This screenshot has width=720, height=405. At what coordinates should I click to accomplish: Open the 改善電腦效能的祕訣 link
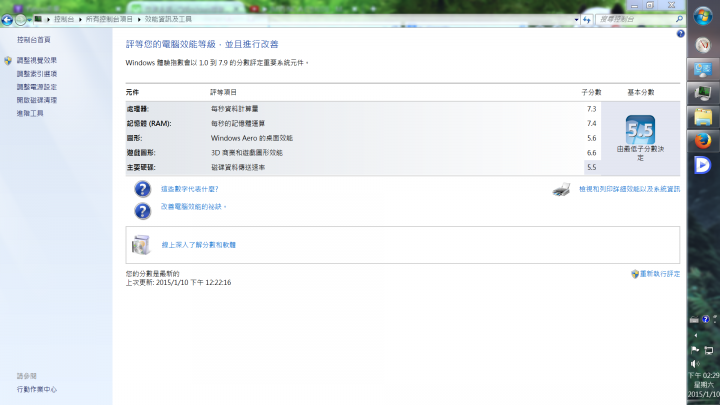[x=193, y=207]
